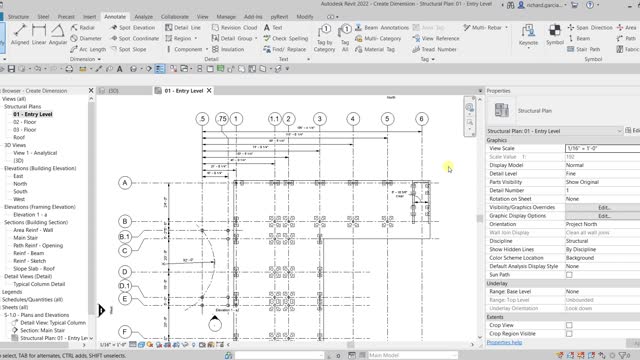Close the Project Browser panel
The image size is (640, 360).
click(x=91, y=91)
